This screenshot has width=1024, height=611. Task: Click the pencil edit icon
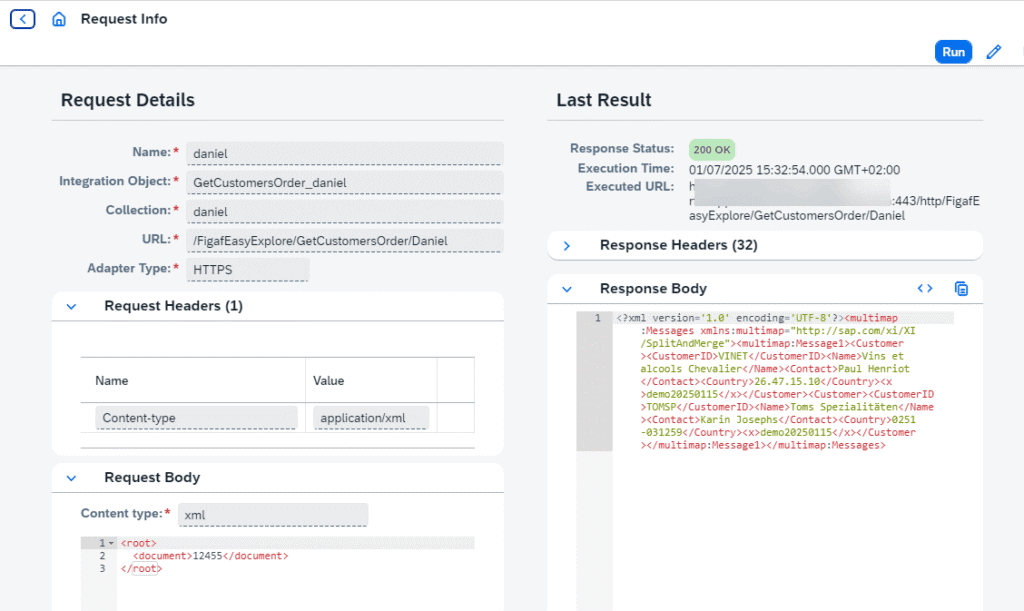(993, 52)
